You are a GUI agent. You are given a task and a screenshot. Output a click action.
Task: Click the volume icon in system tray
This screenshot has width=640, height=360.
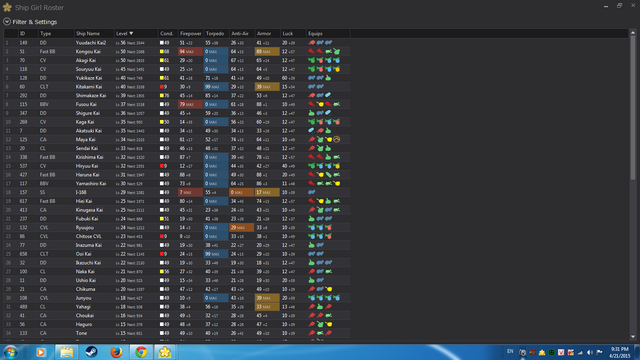pyautogui.click(x=590, y=352)
